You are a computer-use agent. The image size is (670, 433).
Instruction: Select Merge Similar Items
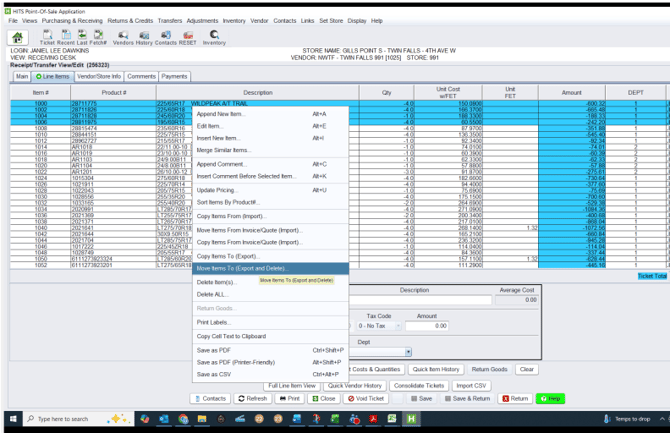[x=270, y=150]
